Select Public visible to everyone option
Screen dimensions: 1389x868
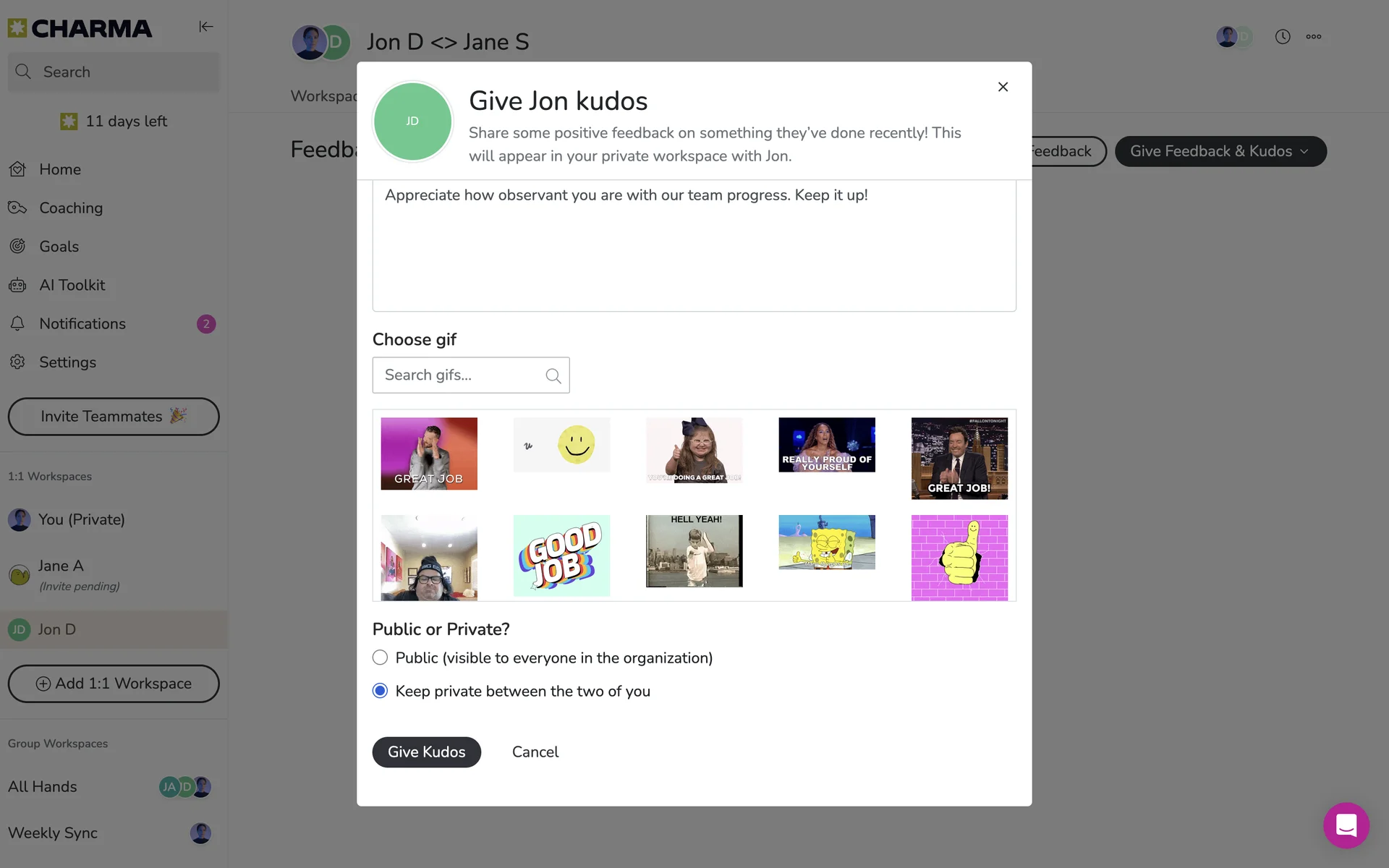pos(380,658)
